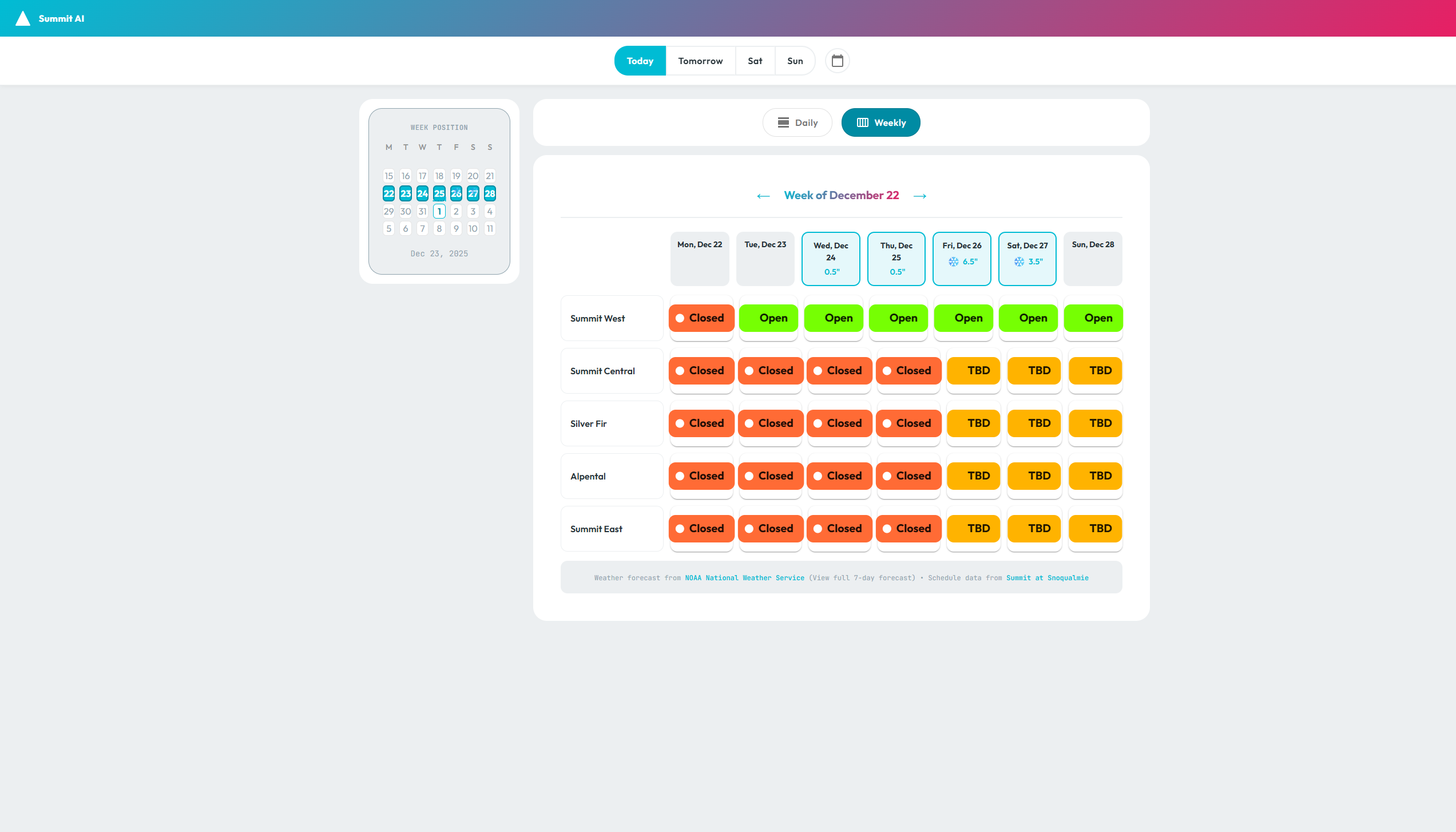Click the snowflake icon on Sat, Dec 27

(1019, 262)
